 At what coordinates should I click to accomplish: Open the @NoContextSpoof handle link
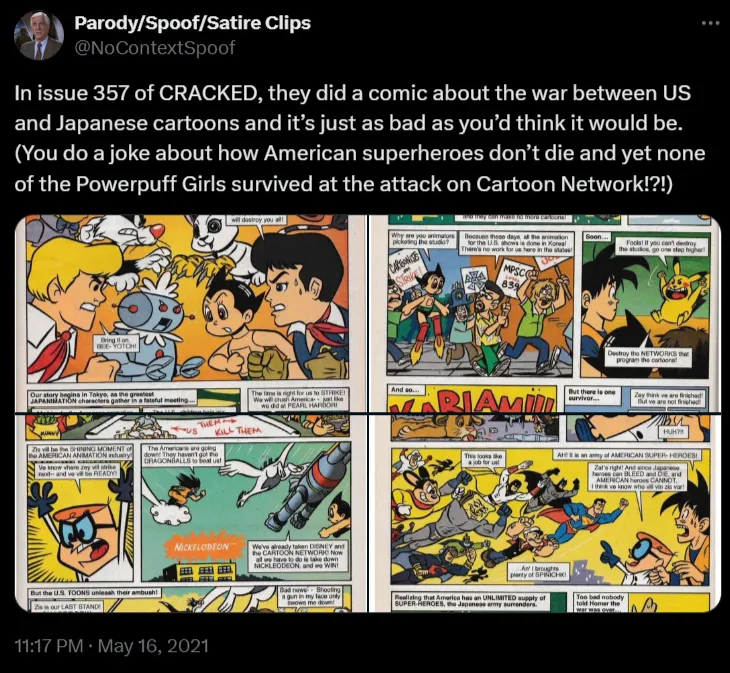155,48
